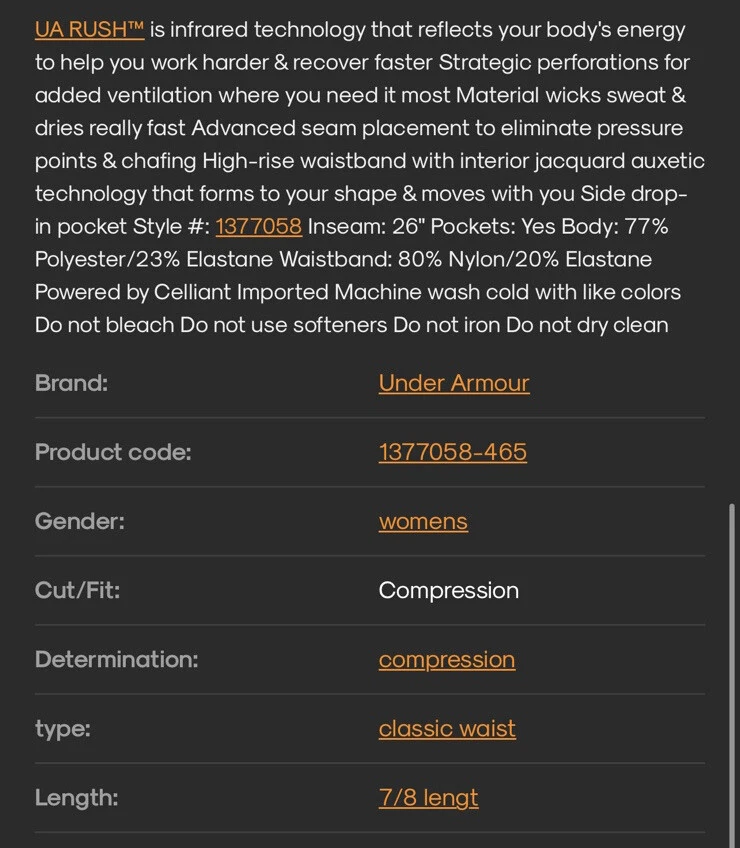The width and height of the screenshot is (740, 848).
Task: Click the Do not bleach care text
Action: click(x=104, y=325)
